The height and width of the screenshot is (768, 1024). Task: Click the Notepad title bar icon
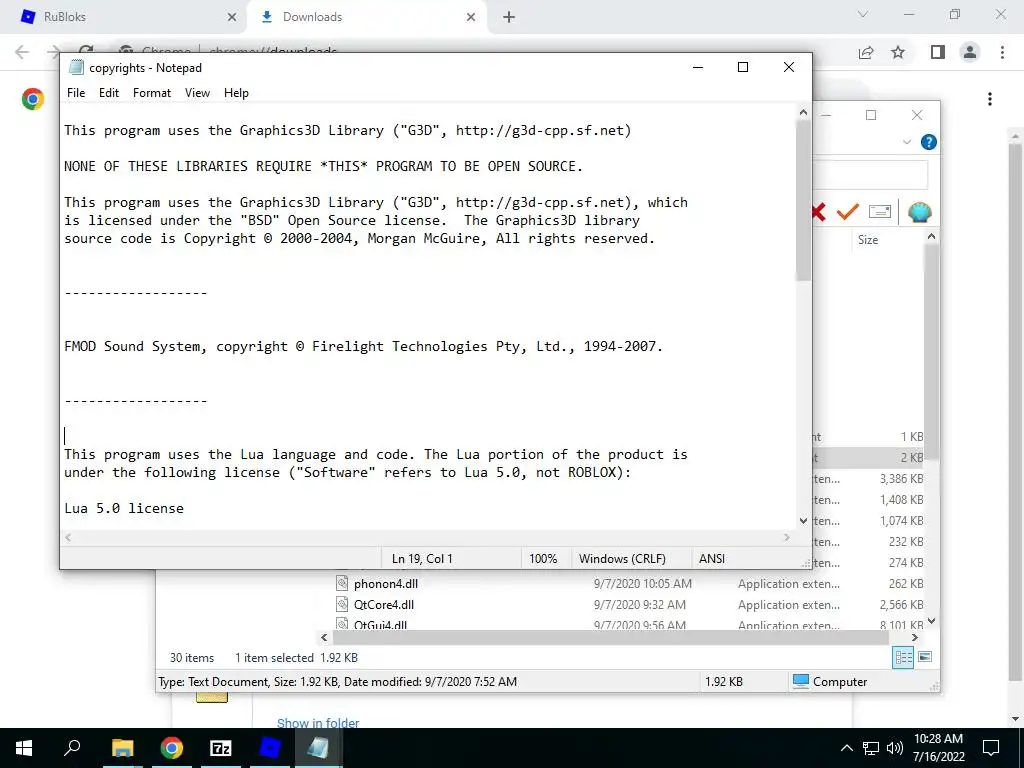tap(76, 67)
